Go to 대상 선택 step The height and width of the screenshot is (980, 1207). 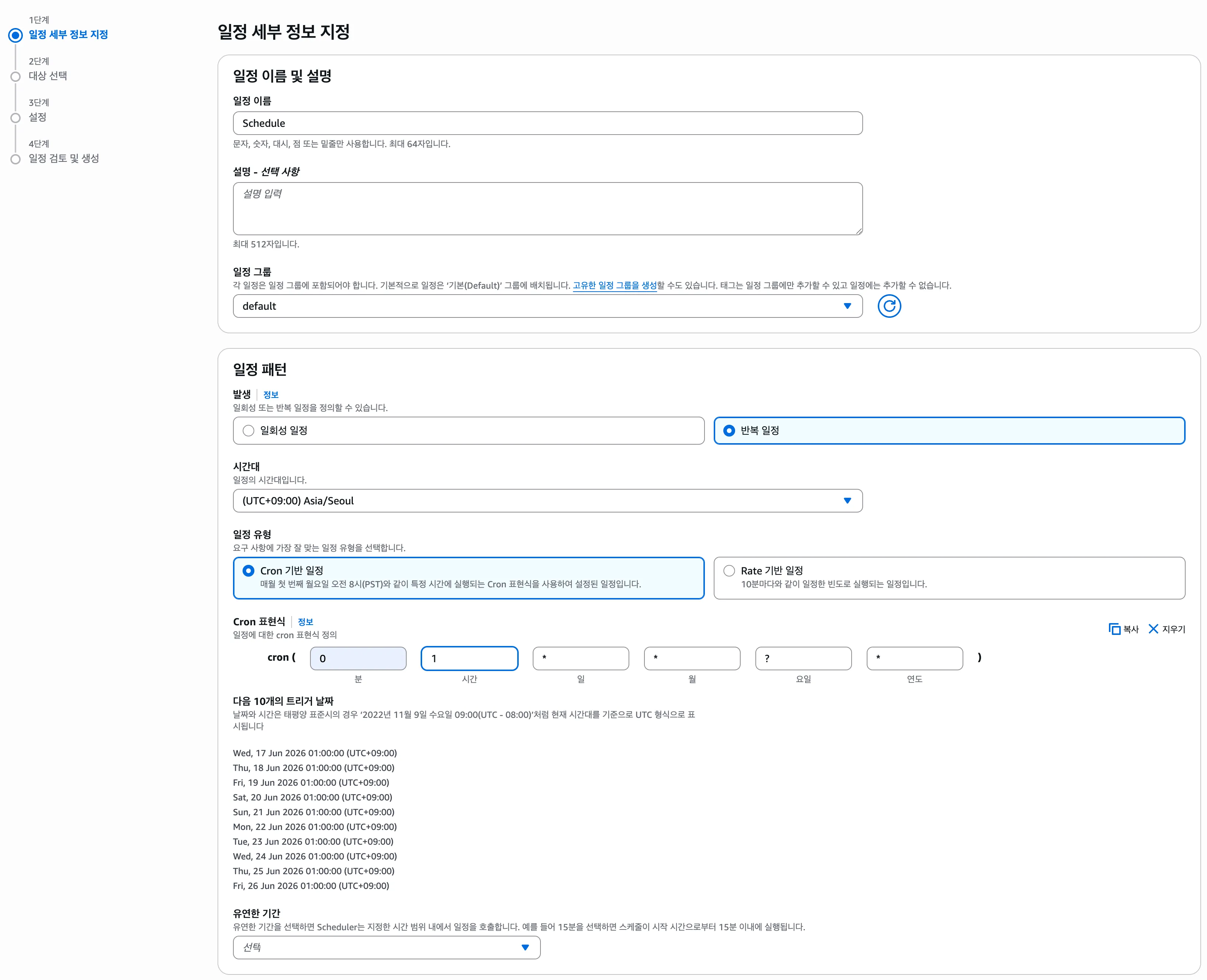coord(48,76)
